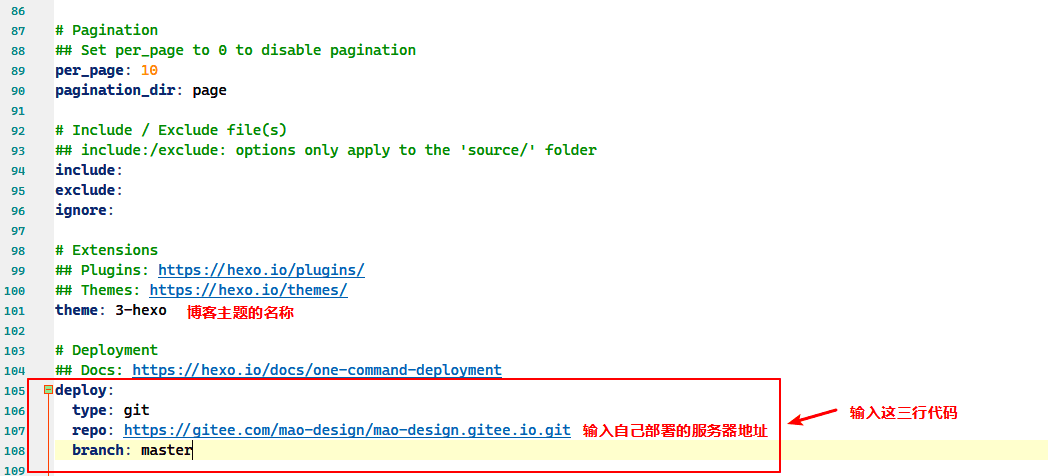Click the '# Deployment' comment
This screenshot has width=1049, height=476.
pyautogui.click(x=107, y=350)
